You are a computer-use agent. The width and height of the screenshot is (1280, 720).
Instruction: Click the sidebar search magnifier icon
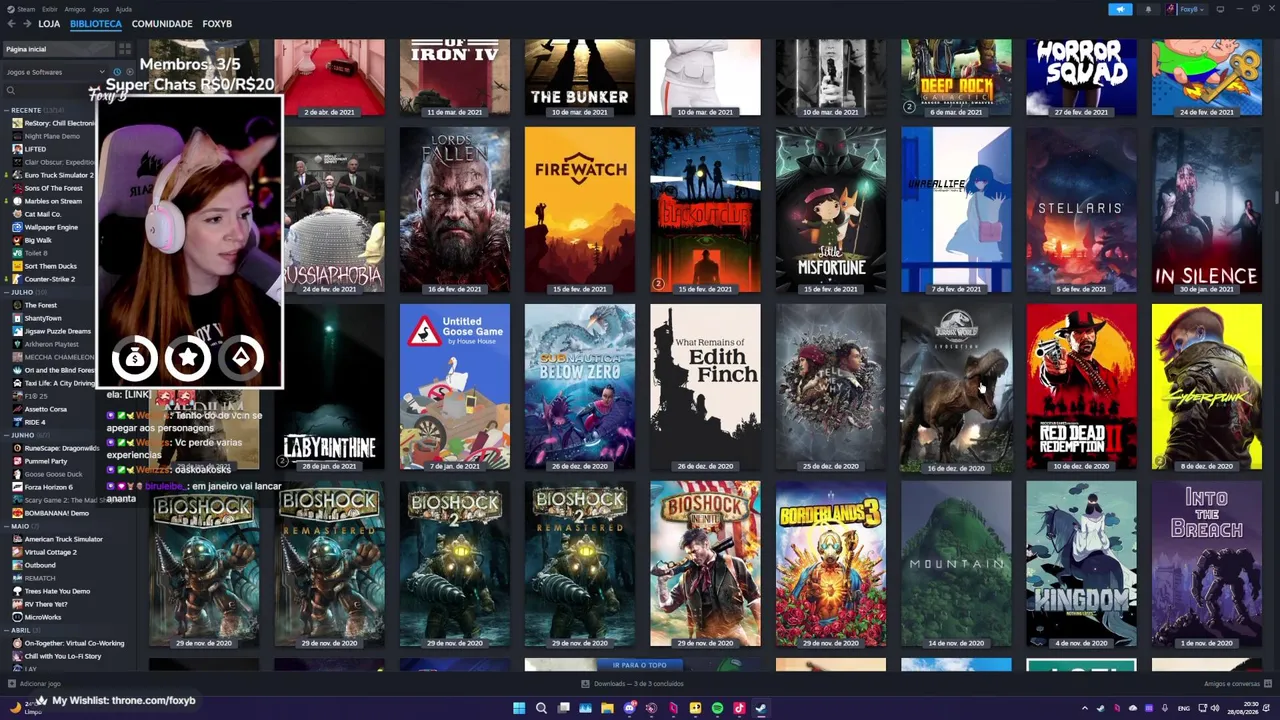tap(11, 91)
